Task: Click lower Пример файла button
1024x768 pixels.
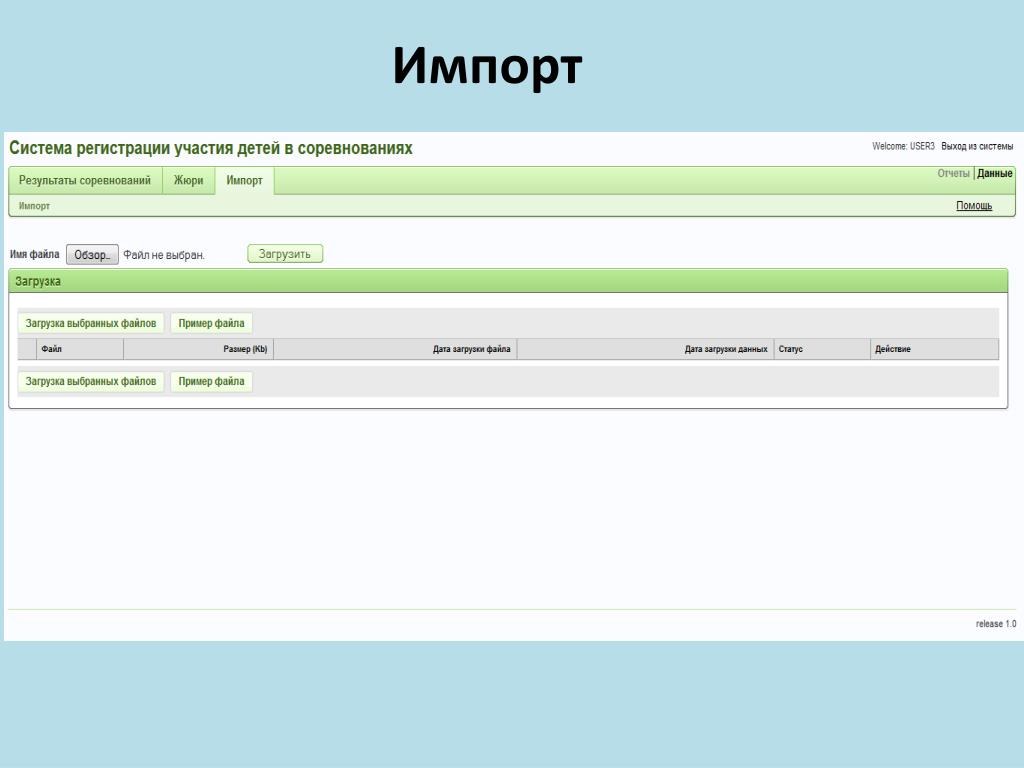Action: 212,381
